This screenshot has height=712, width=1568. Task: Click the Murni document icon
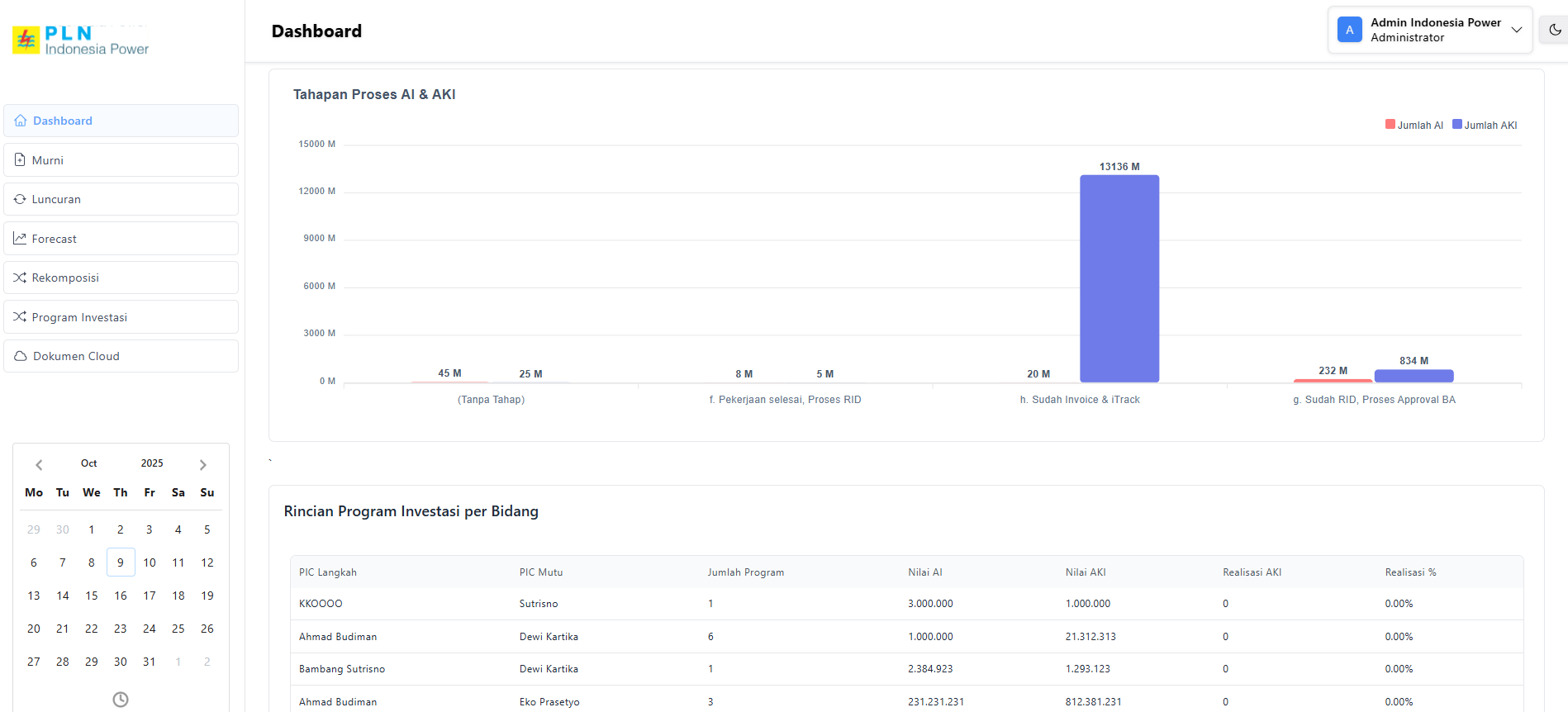20,159
